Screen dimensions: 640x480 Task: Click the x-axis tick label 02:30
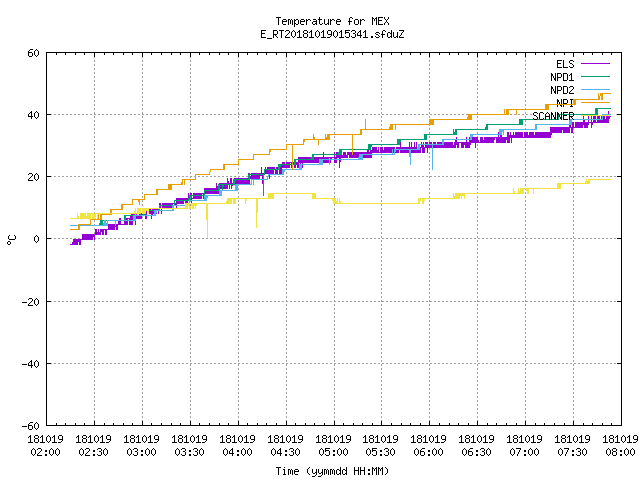pos(93,452)
